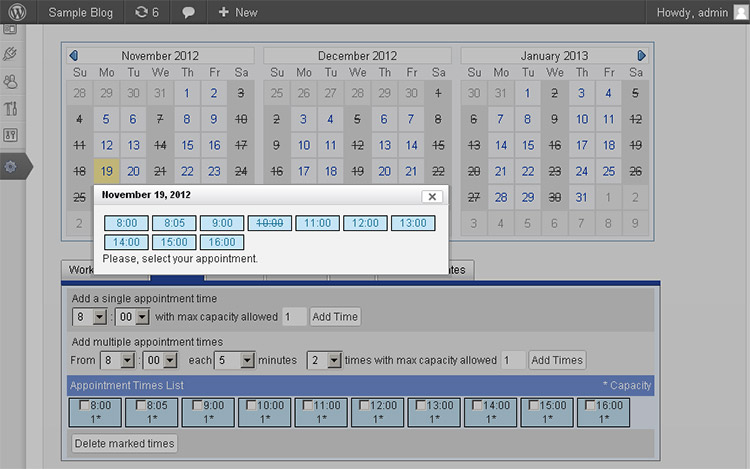
Task: Click the * Capacity label
Action: coord(627,385)
